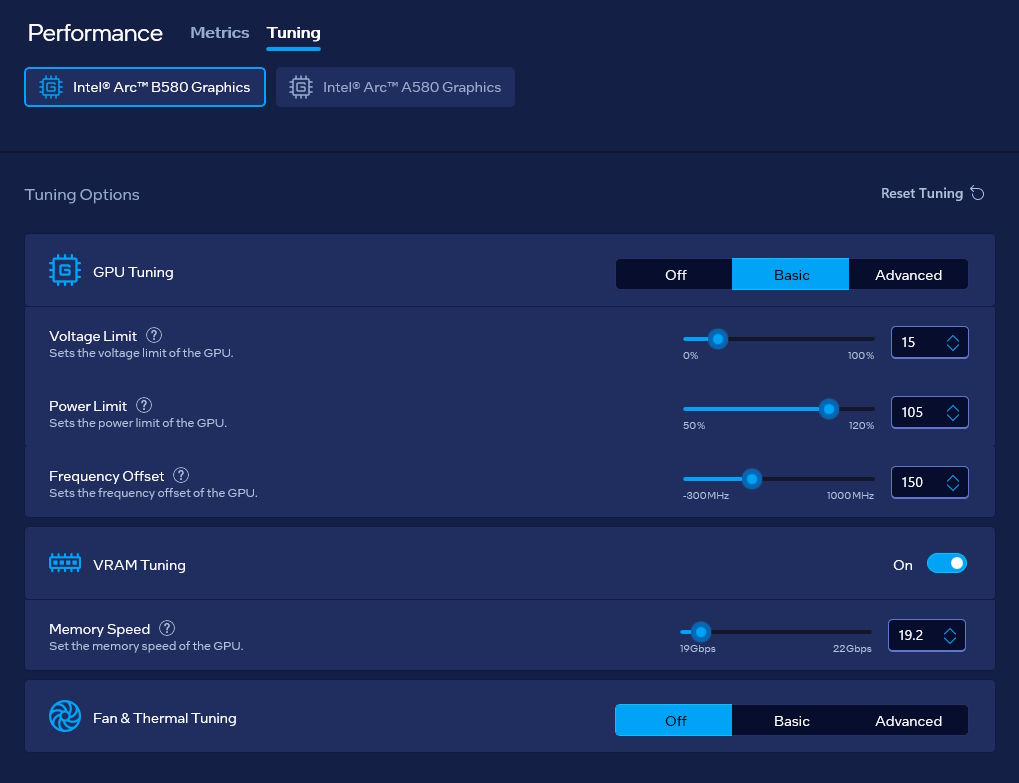The image size is (1019, 783).
Task: Click the Memory Speed slider handle
Action: coord(701,632)
